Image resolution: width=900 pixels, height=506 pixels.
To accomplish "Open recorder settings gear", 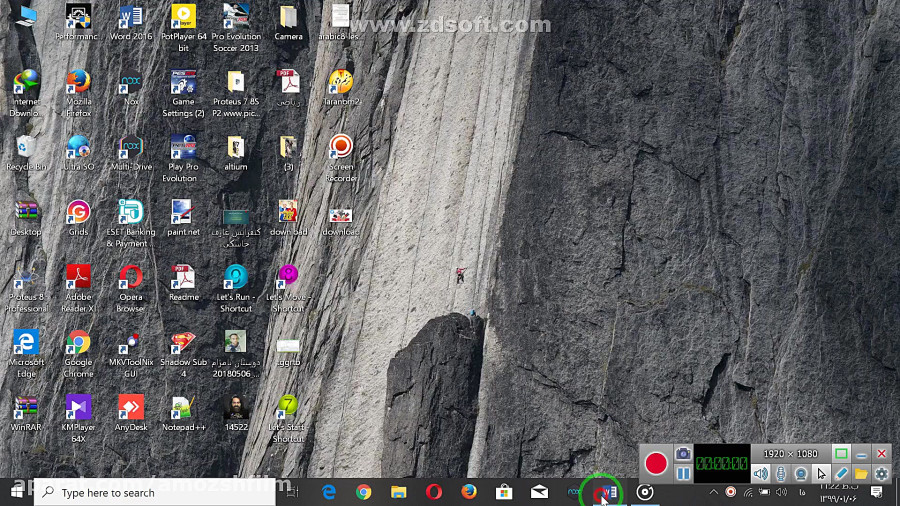I will coord(882,473).
